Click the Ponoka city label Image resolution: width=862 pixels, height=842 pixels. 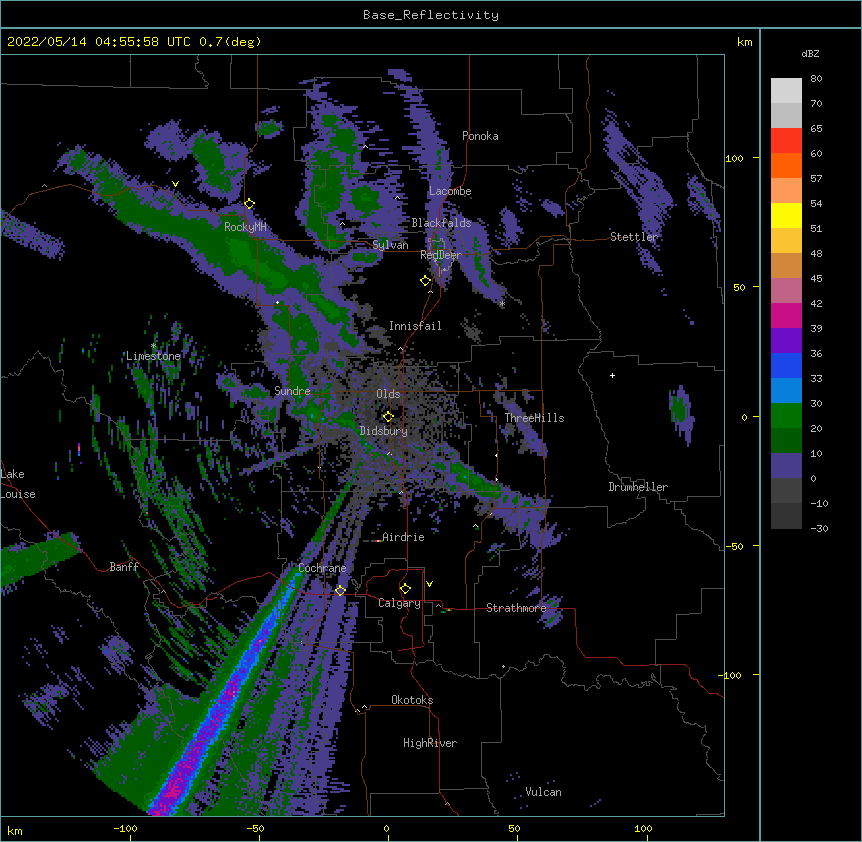point(480,136)
